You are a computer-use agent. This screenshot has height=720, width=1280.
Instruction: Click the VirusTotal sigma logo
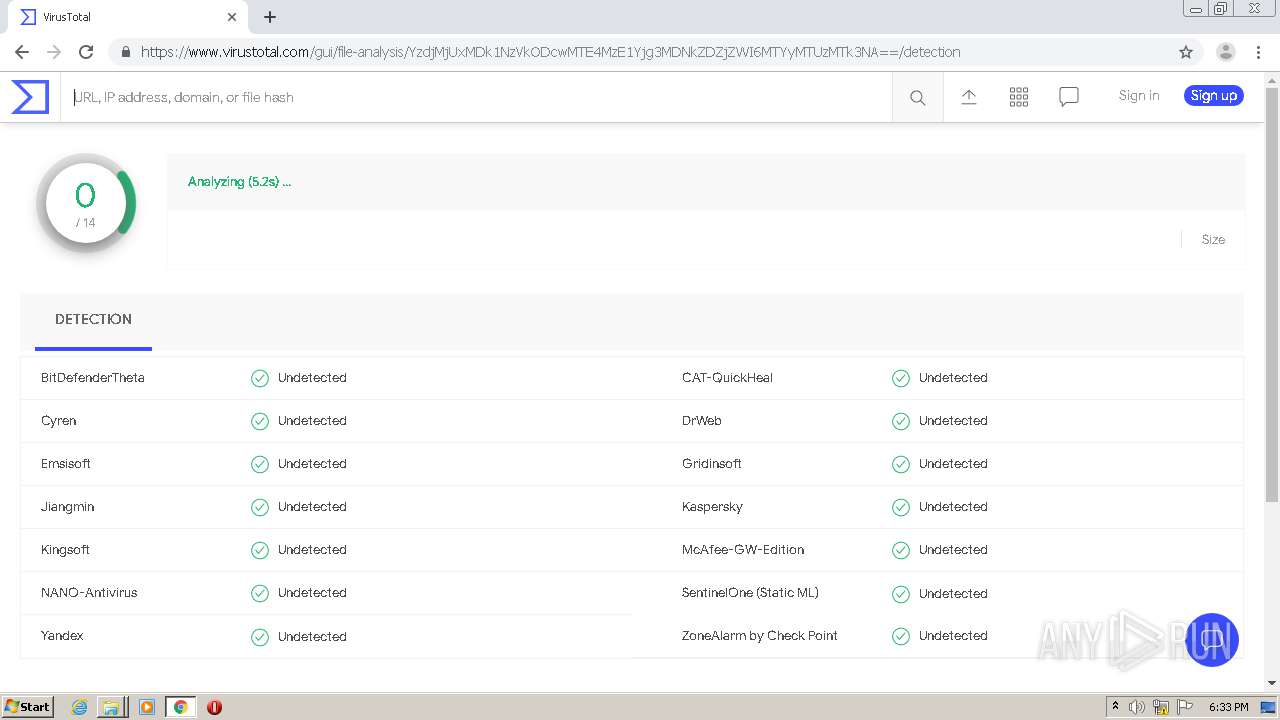point(30,97)
